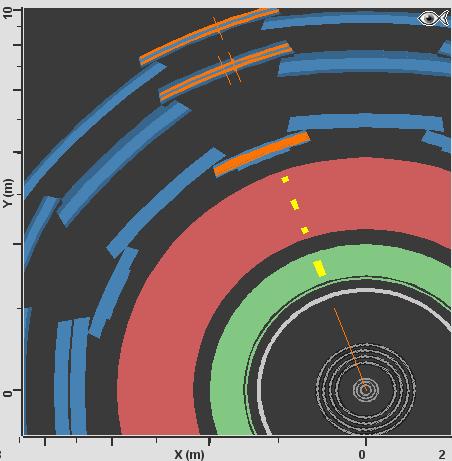Image resolution: width=452 pixels, height=461 pixels.
Task: Pick the innermost yellow cell in red ring
Action: pos(305,230)
